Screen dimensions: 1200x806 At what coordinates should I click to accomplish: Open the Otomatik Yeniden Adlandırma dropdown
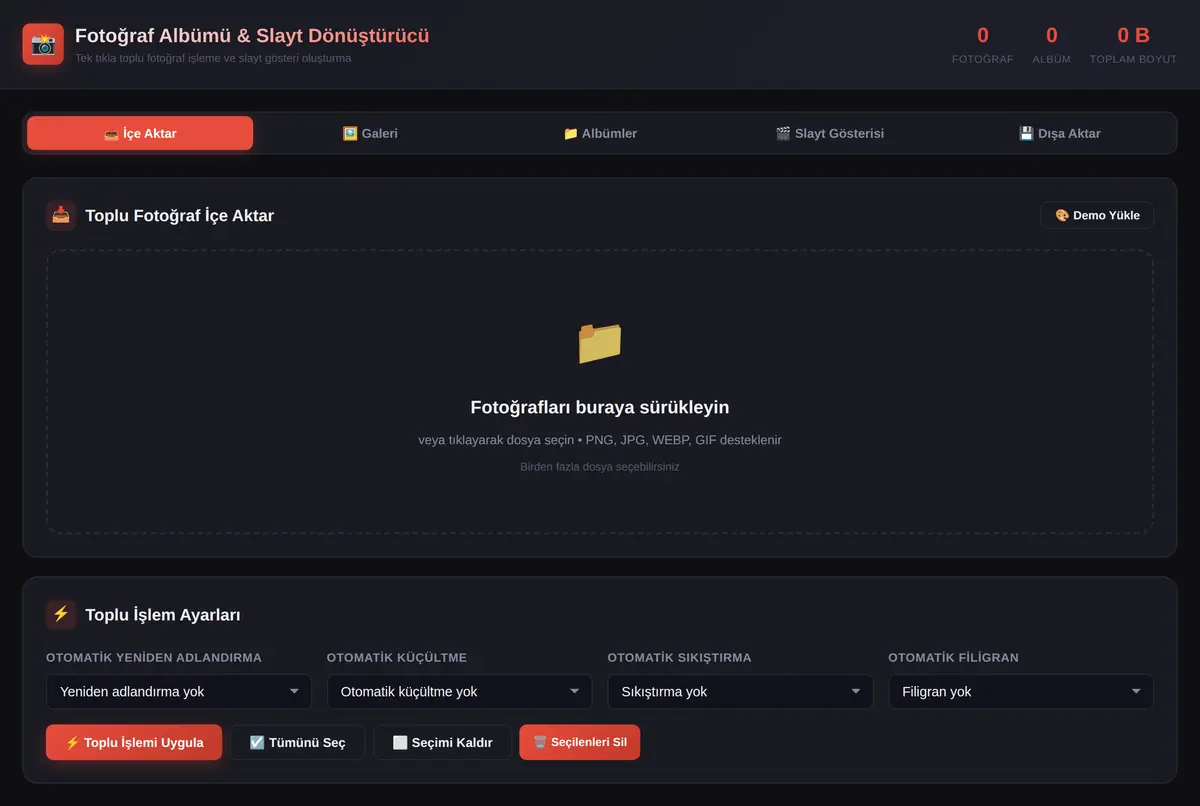click(179, 692)
